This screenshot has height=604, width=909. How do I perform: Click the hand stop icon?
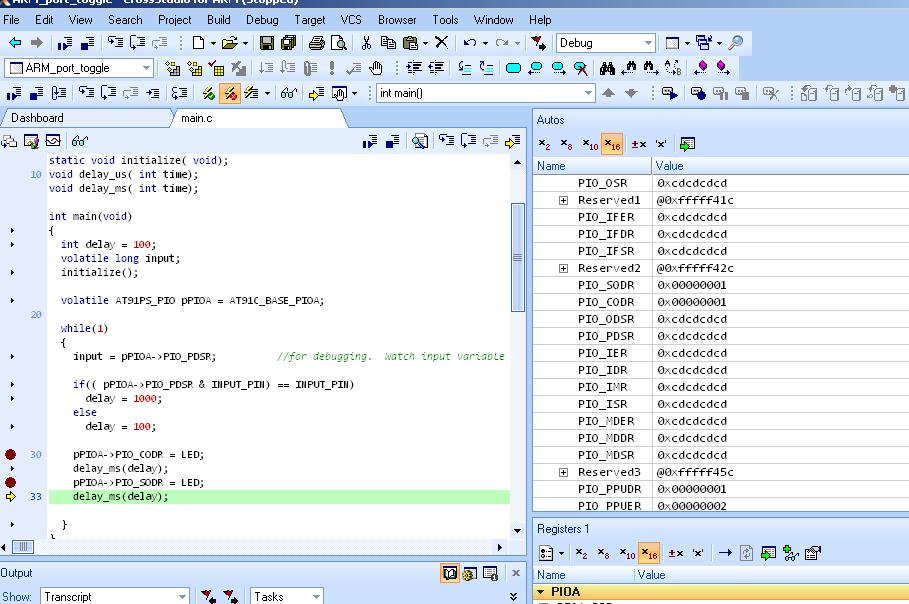376,68
